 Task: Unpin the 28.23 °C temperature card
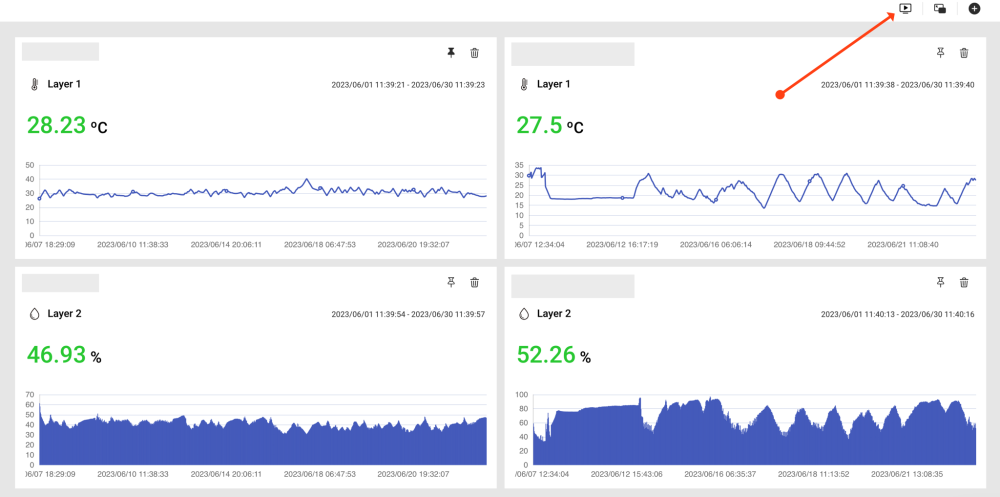click(x=451, y=53)
